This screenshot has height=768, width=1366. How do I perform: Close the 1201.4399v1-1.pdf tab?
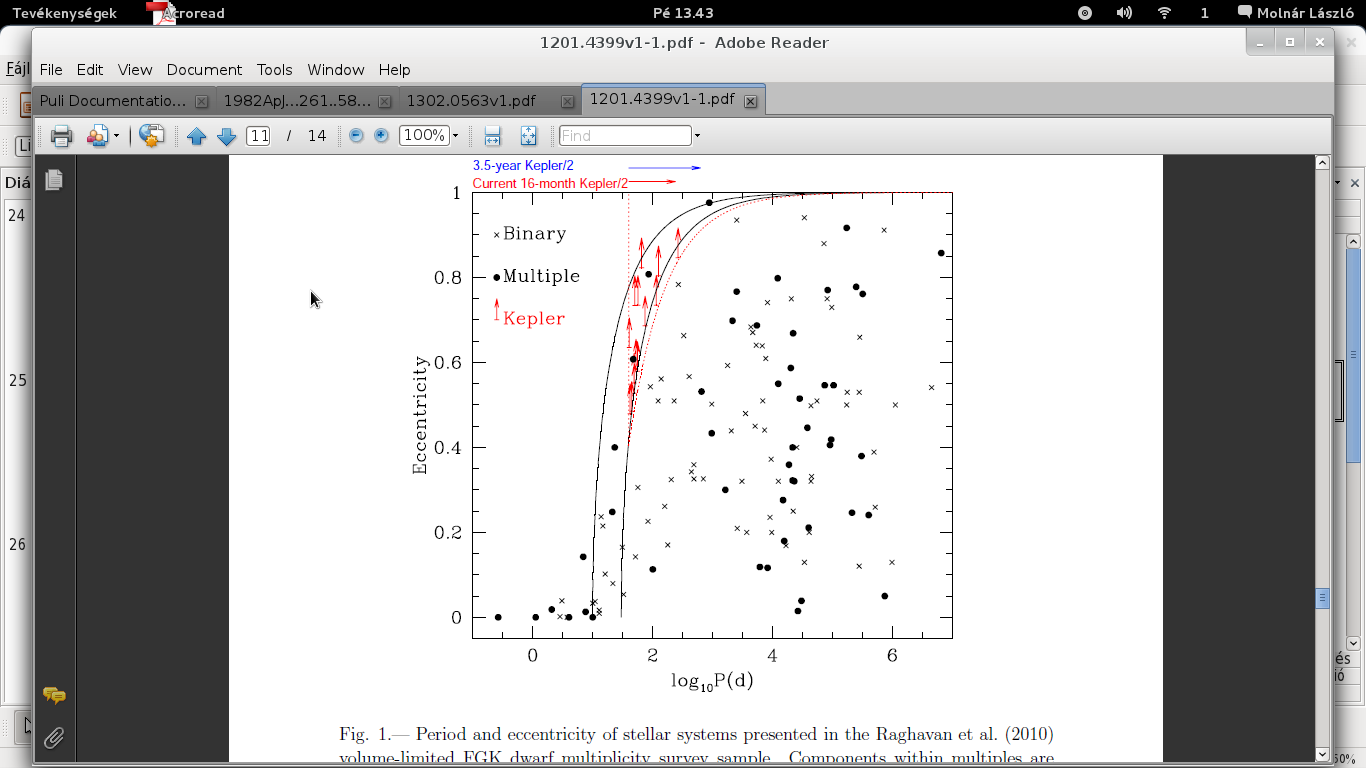click(x=751, y=101)
